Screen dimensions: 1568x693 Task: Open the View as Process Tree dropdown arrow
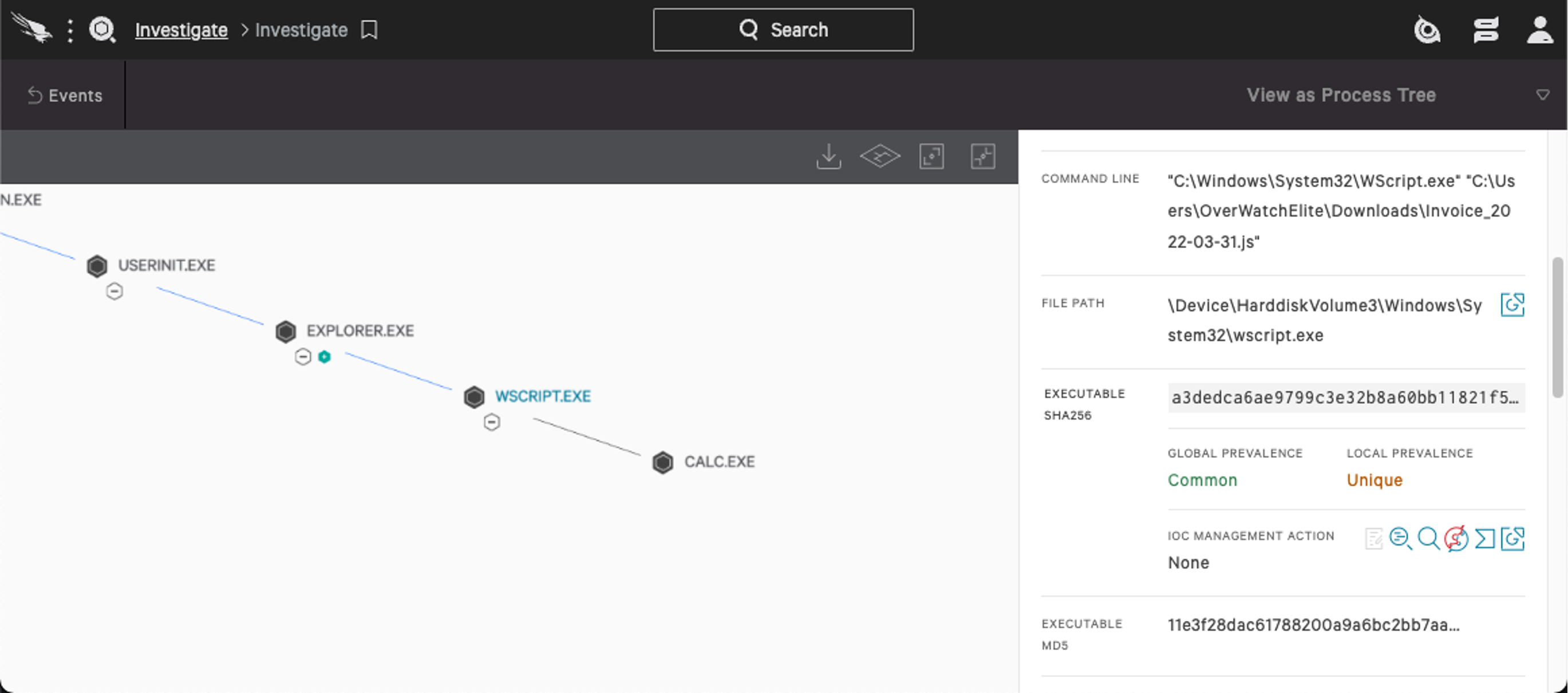[1542, 95]
